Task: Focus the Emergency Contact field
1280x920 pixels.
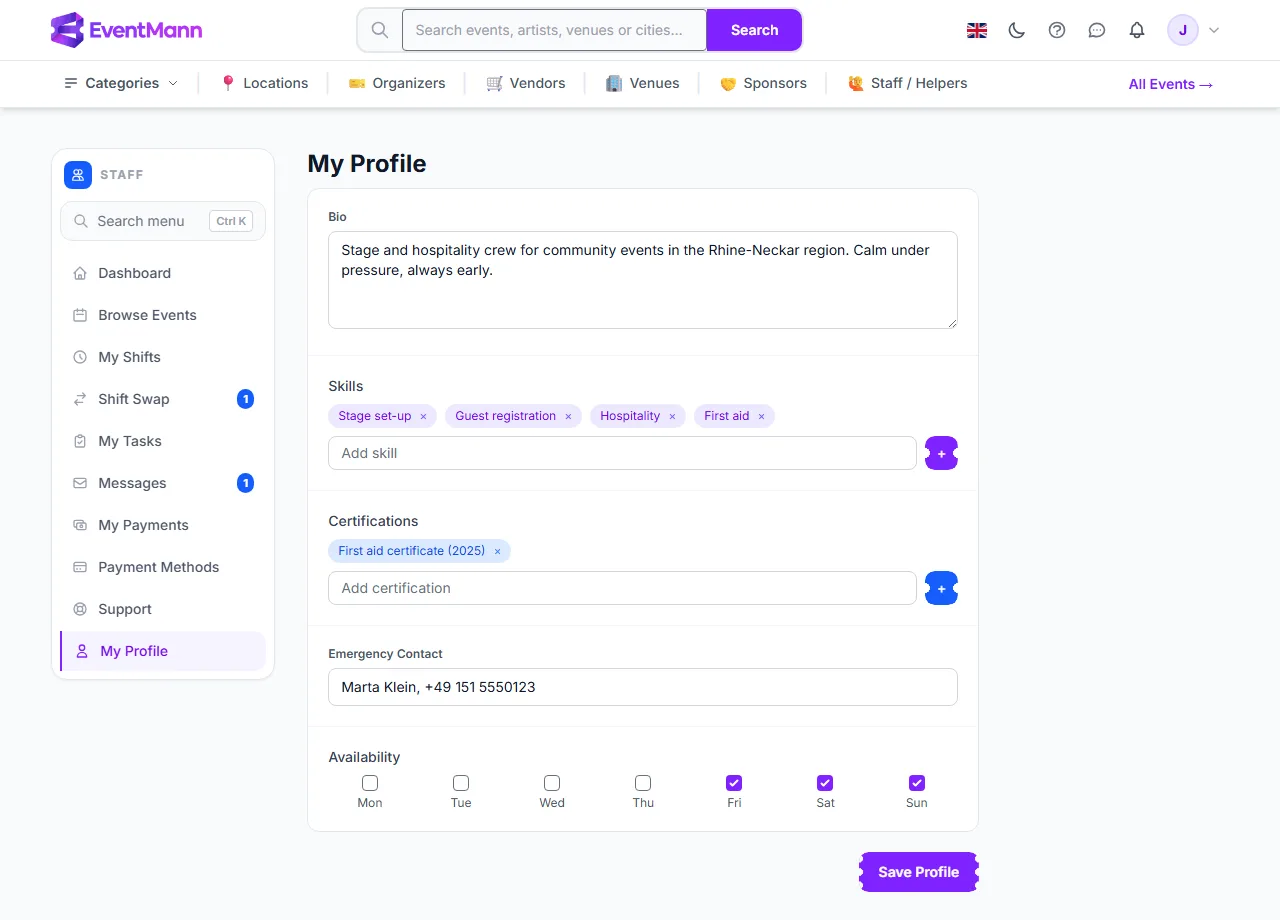Action: pyautogui.click(x=643, y=687)
